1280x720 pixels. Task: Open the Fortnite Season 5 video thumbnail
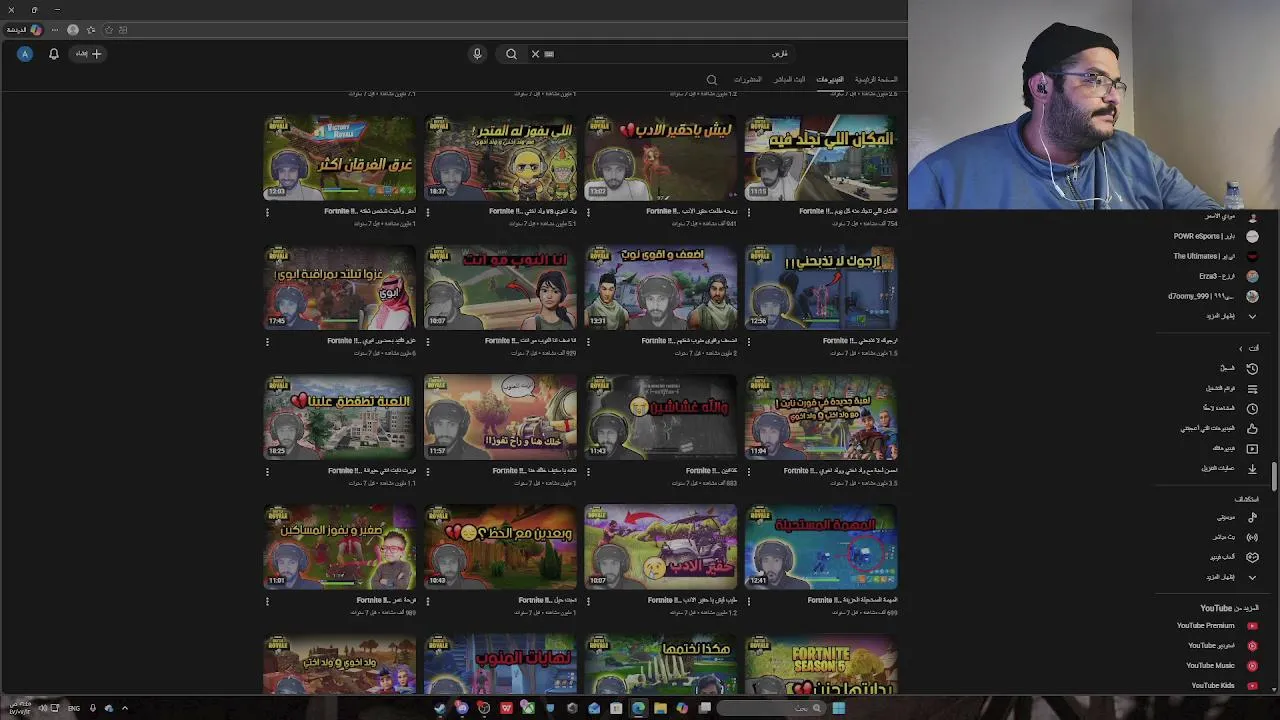pos(821,665)
